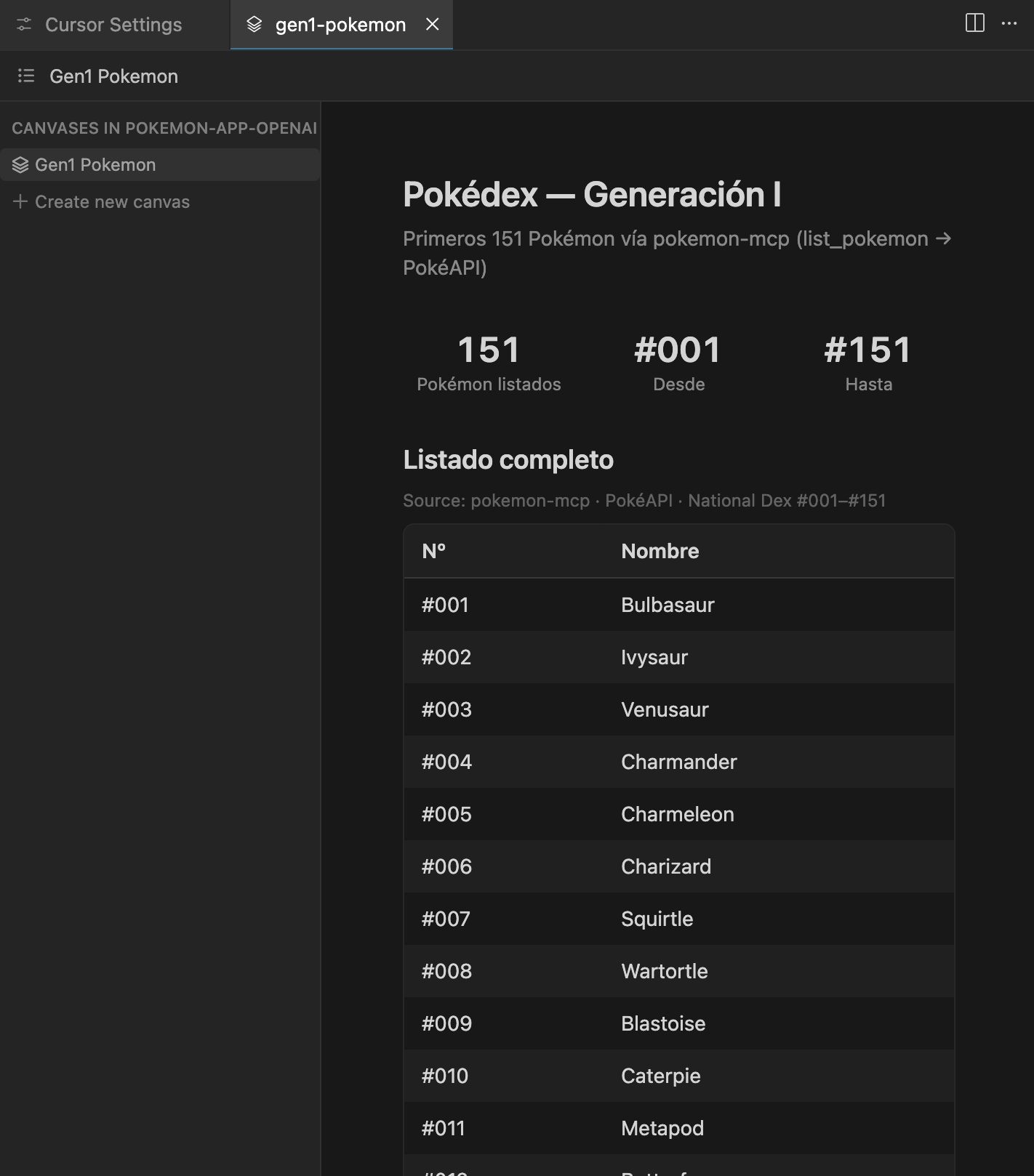Open the more actions ellipsis menu
The height and width of the screenshot is (1176, 1034).
tap(1009, 23)
